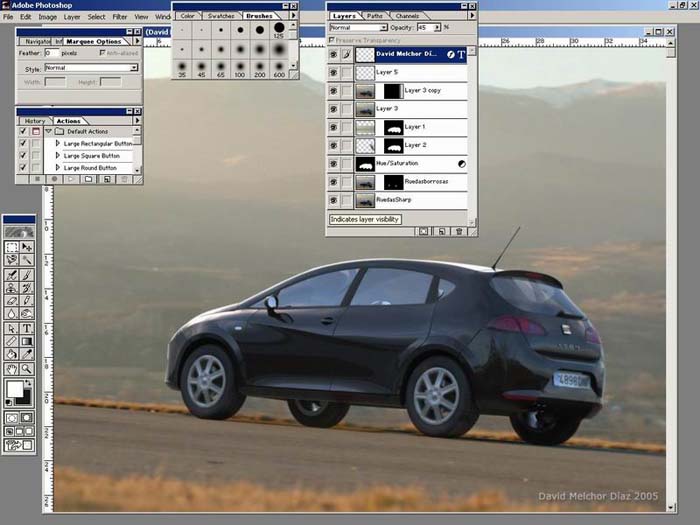
Task: Select the Type tool
Action: pyautogui.click(x=27, y=328)
